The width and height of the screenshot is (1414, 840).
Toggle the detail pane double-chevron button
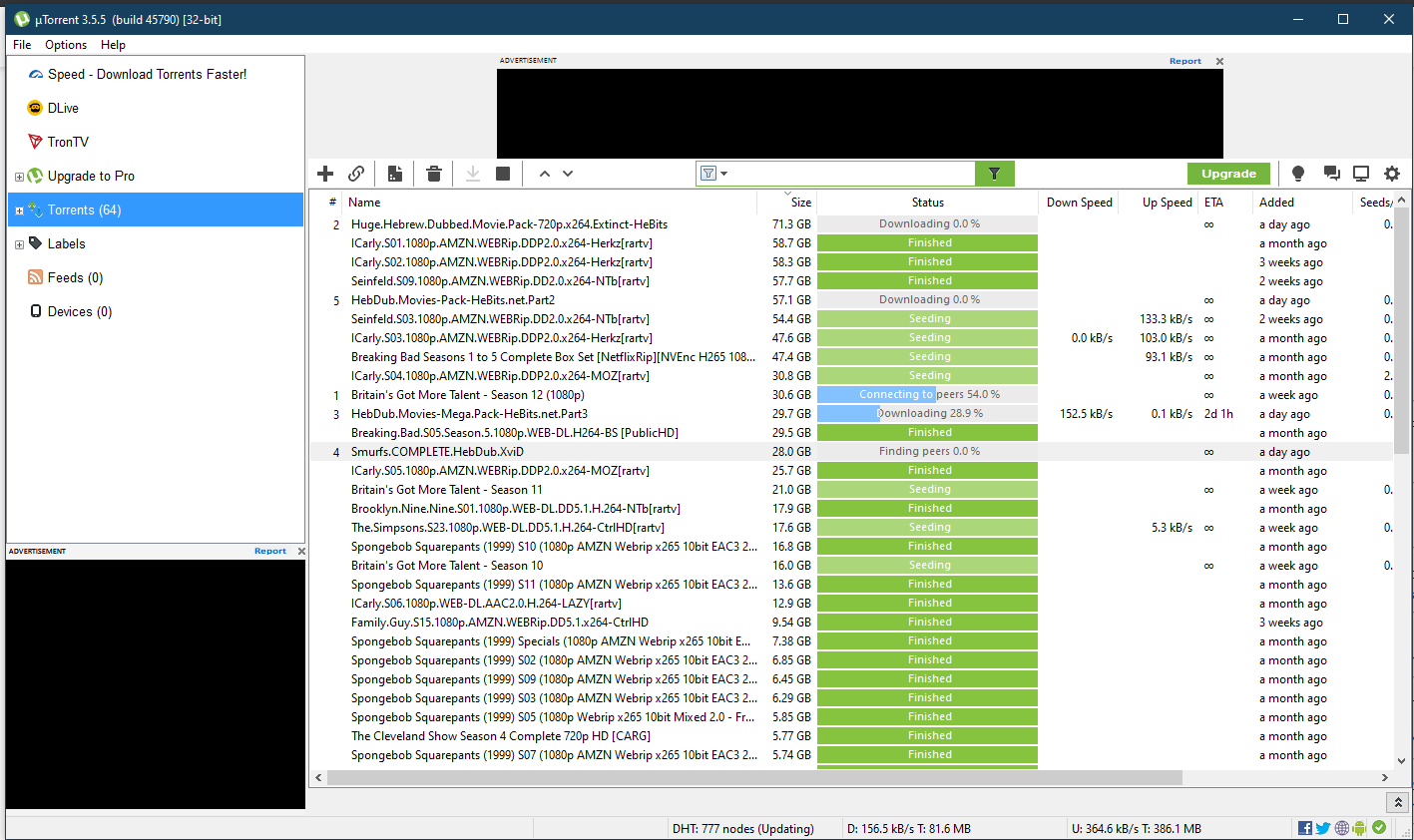[1398, 802]
